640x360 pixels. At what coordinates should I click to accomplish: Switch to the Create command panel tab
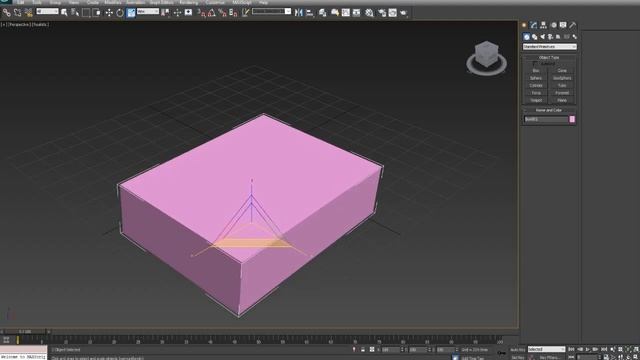pos(524,25)
